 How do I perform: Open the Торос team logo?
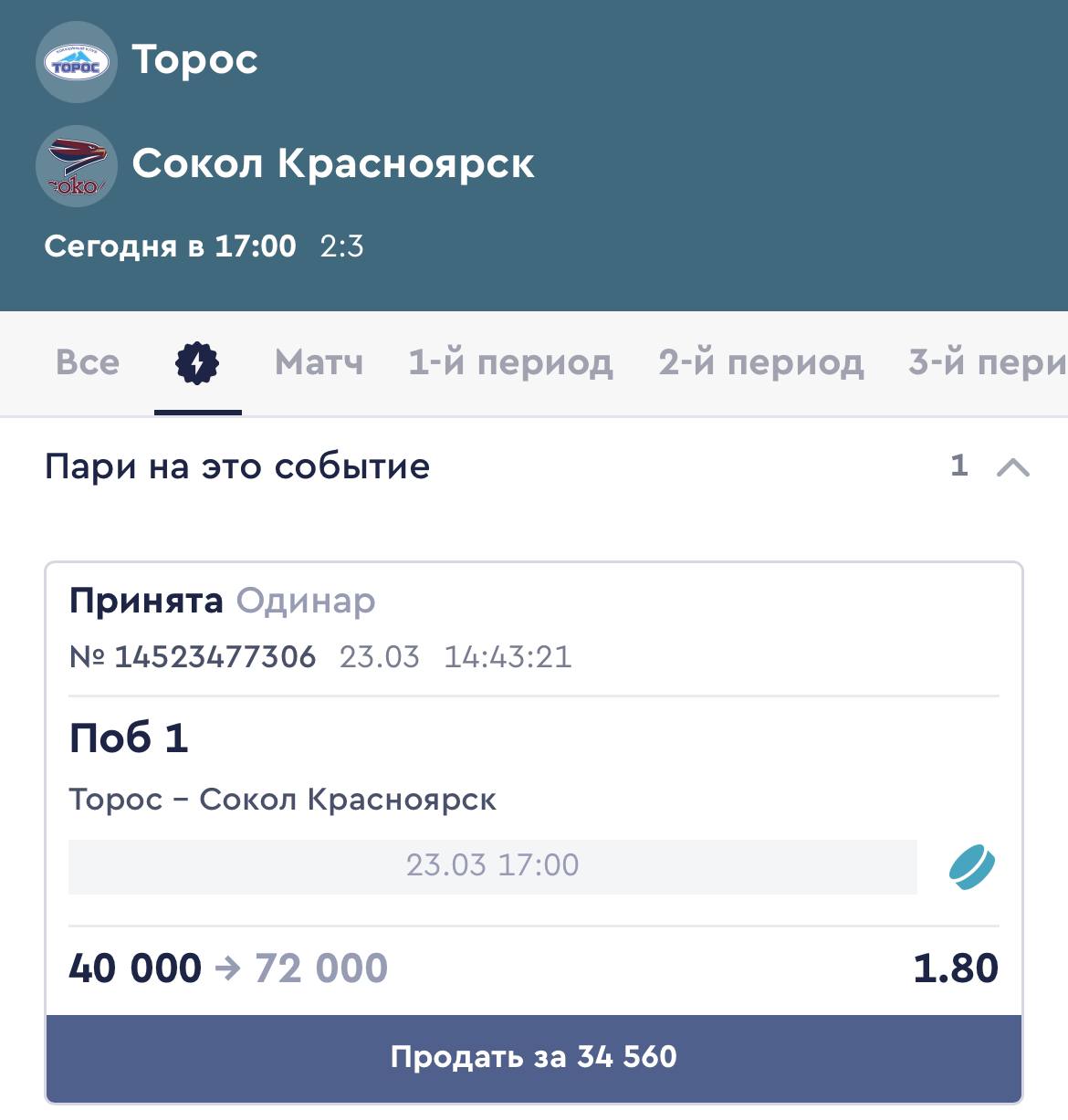[x=77, y=62]
